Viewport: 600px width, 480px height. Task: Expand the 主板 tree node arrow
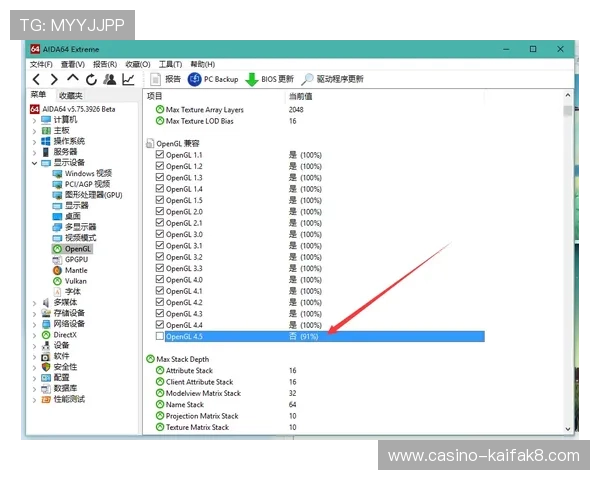click(34, 131)
